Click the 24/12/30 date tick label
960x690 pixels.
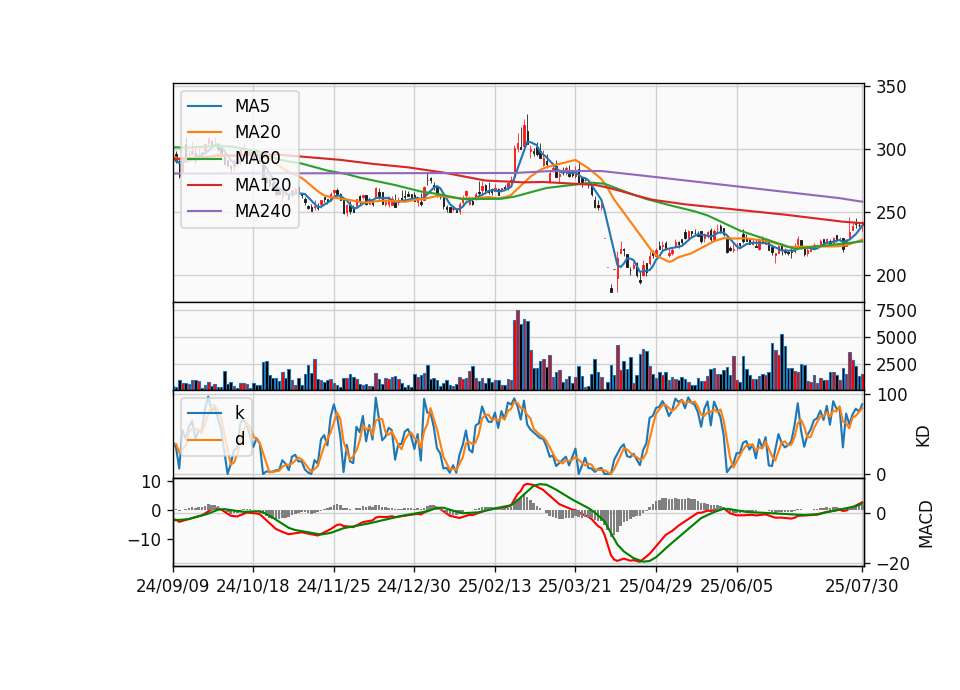click(414, 586)
